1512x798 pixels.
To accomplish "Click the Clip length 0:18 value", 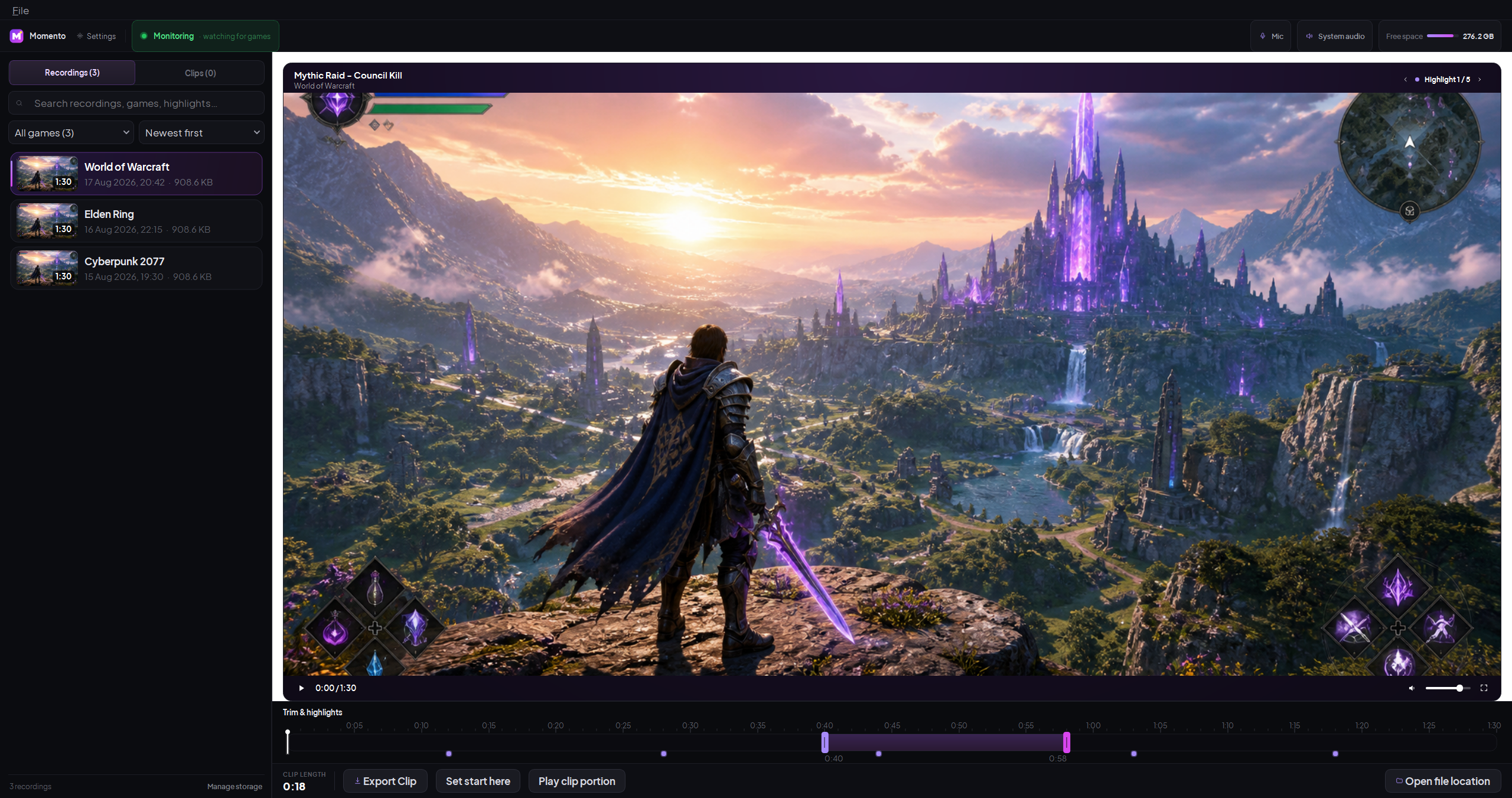I will (294, 787).
